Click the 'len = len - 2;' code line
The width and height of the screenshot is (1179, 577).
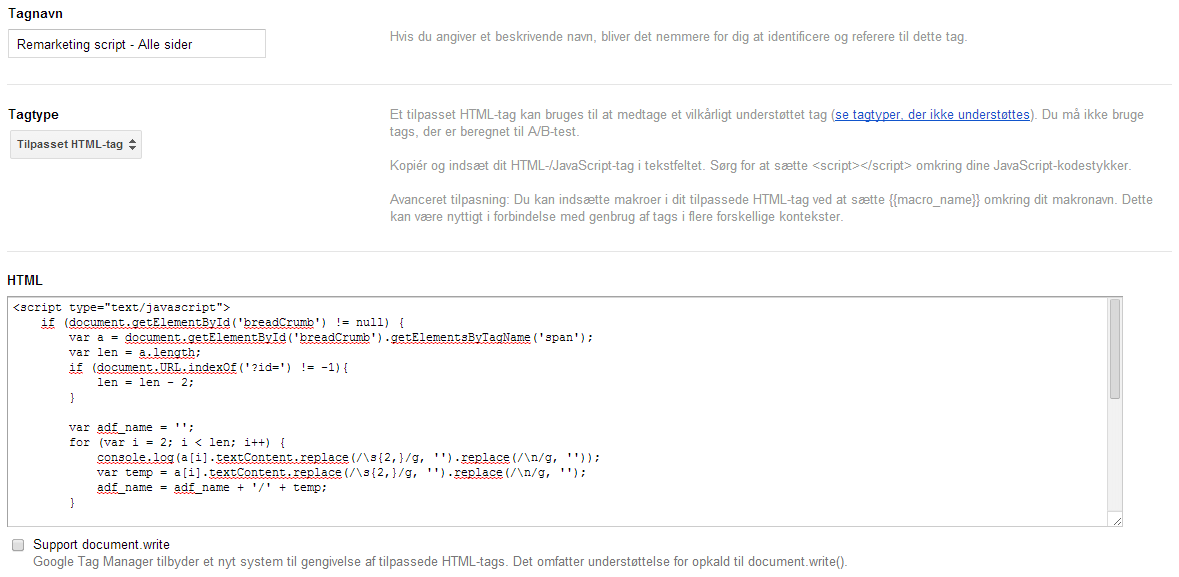pyautogui.click(x=146, y=382)
